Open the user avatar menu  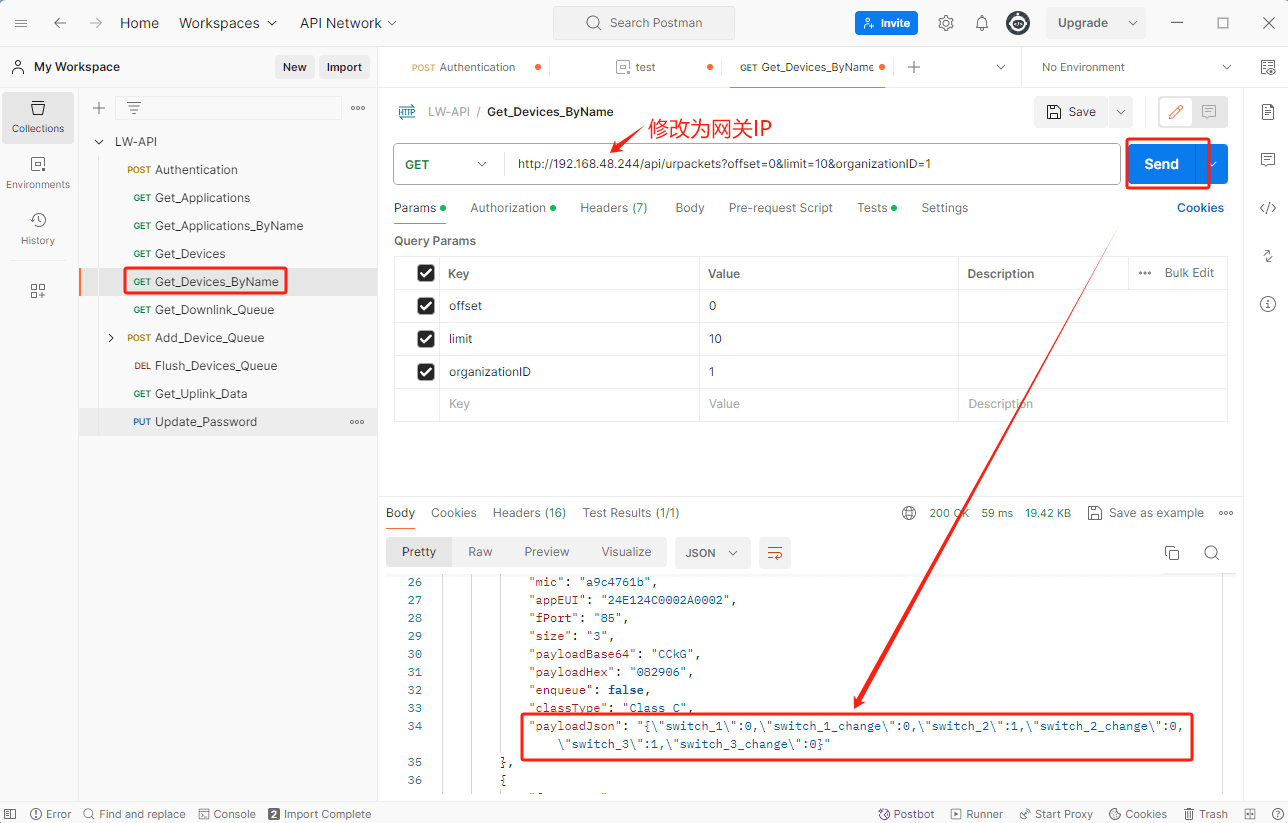[x=1018, y=23]
